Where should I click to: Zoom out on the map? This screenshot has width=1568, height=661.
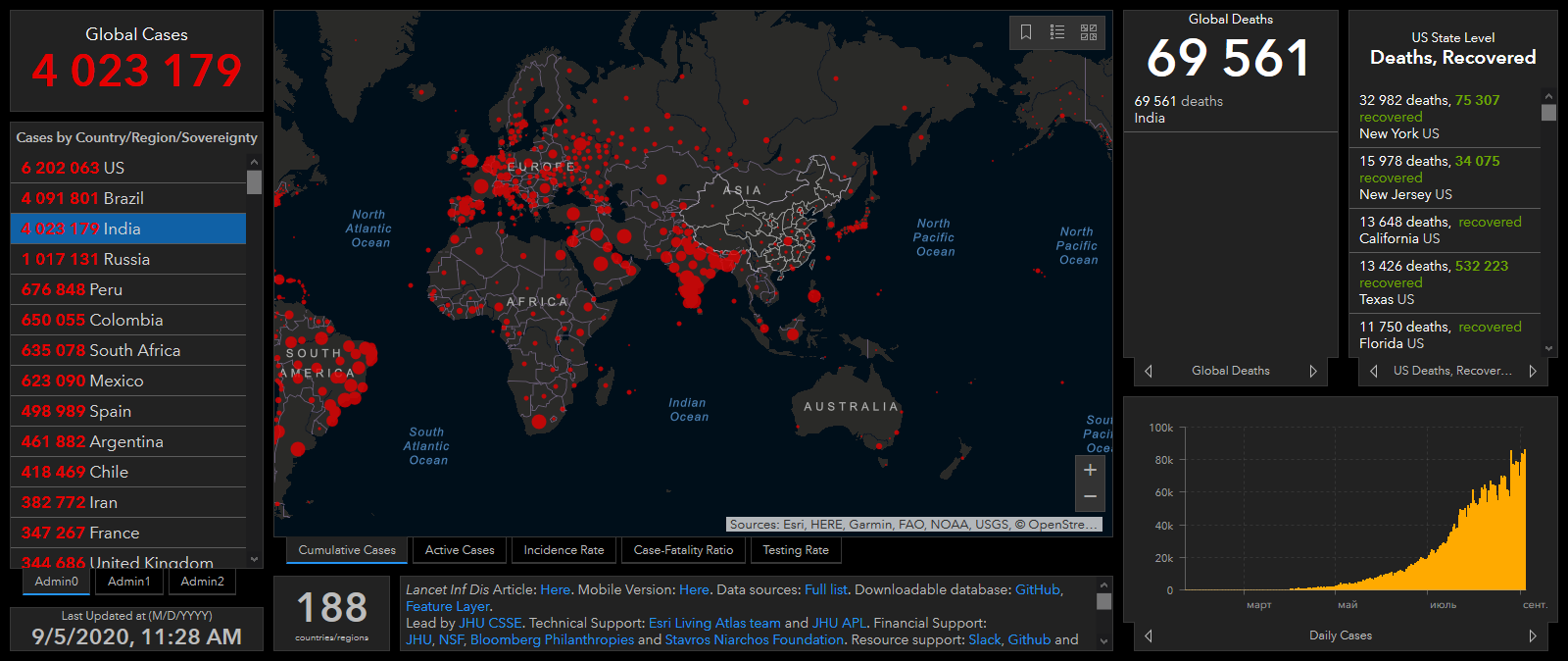pos(1090,497)
